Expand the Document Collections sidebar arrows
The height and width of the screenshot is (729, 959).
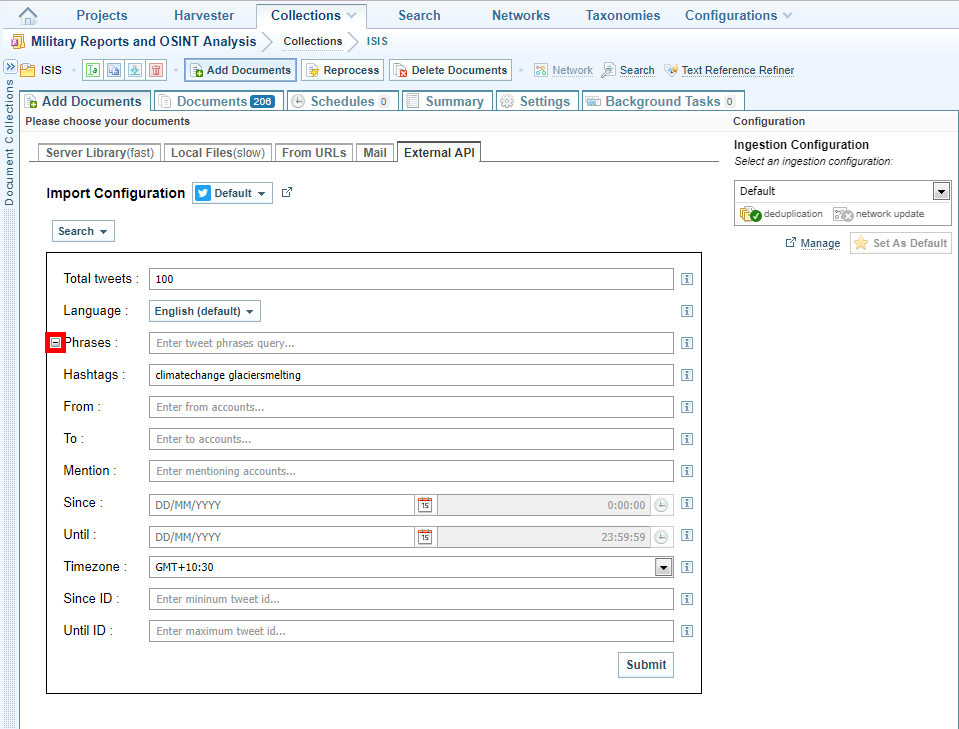coord(10,67)
